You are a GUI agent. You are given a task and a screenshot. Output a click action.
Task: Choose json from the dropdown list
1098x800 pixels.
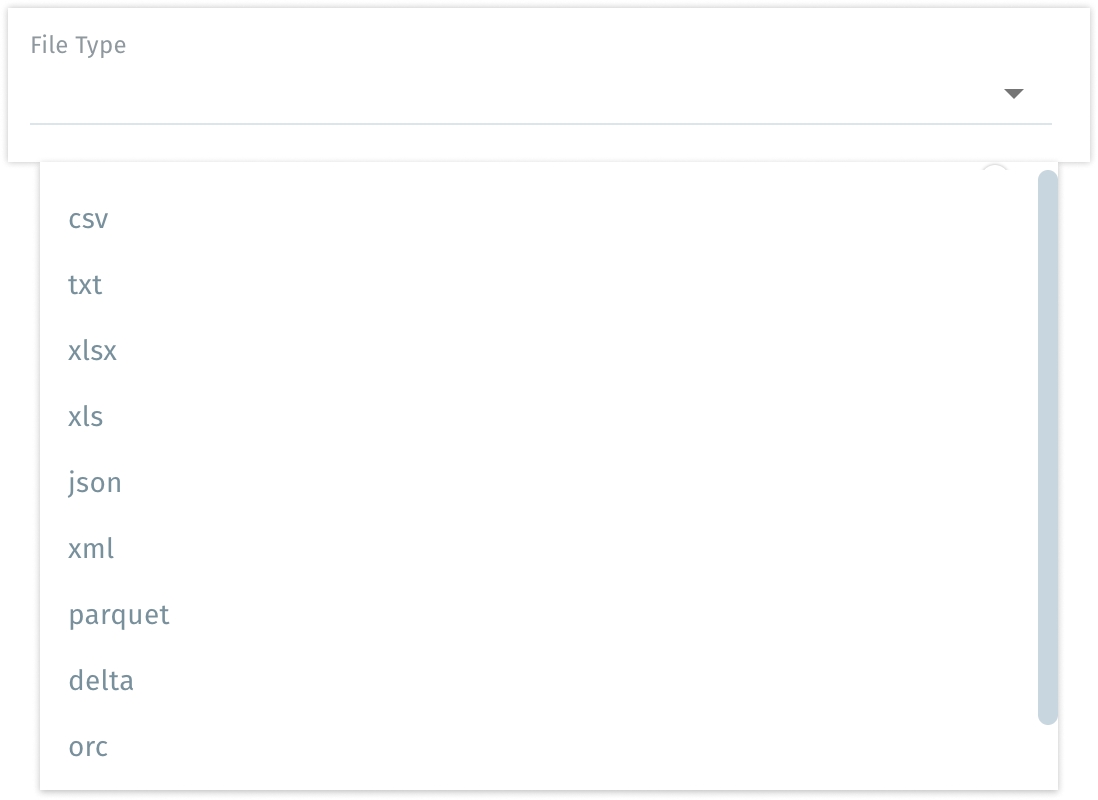95,483
